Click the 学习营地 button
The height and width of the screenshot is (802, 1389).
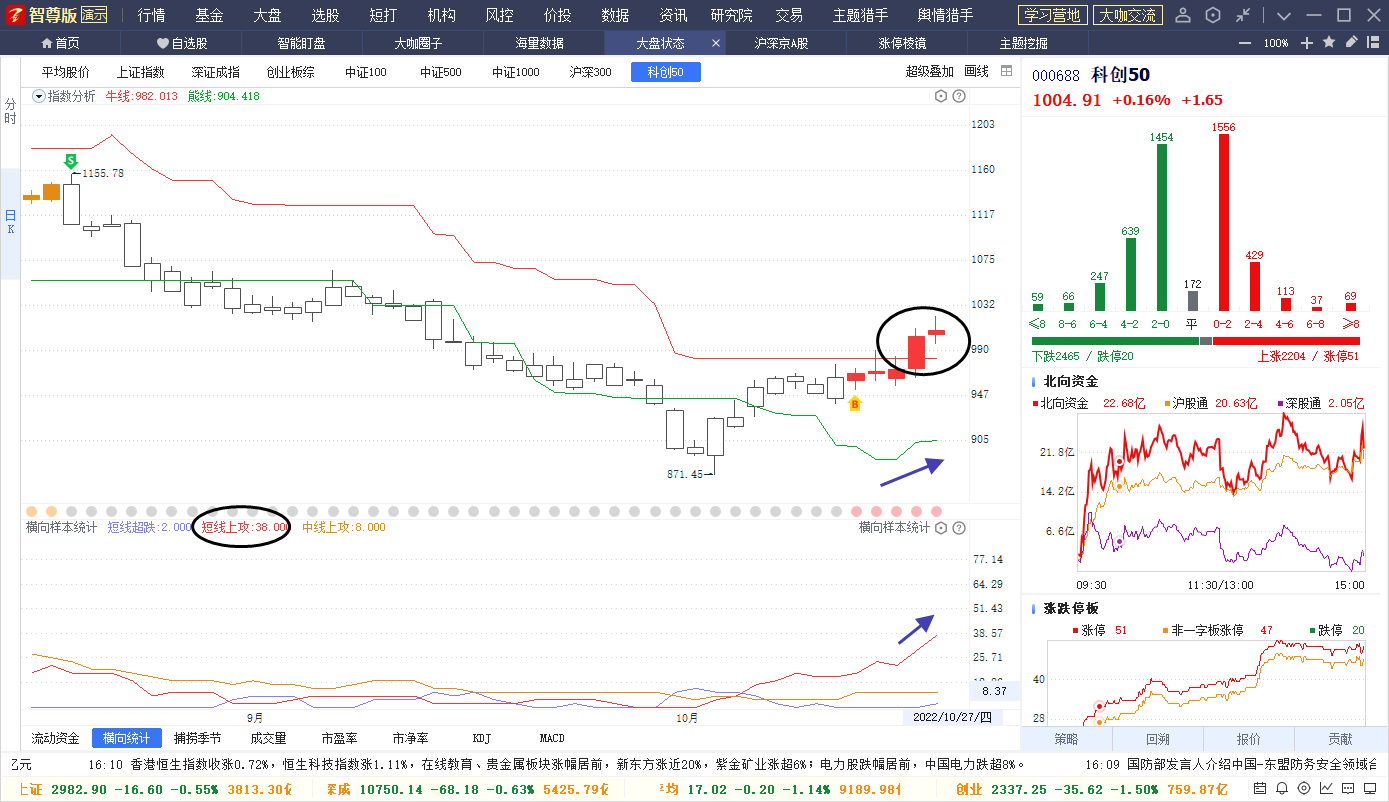1053,15
